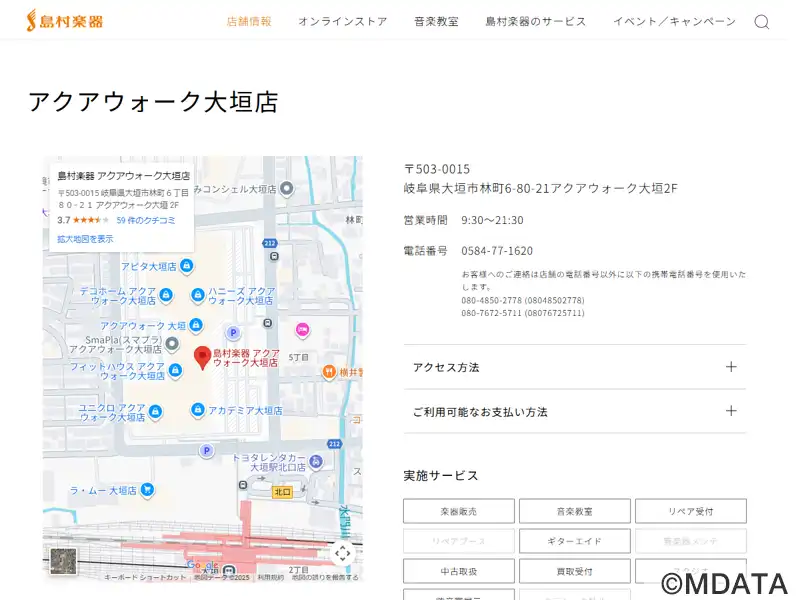The height and width of the screenshot is (600, 800).
Task: Click the アピタ大垣店 shopping marker
Action: (187, 266)
